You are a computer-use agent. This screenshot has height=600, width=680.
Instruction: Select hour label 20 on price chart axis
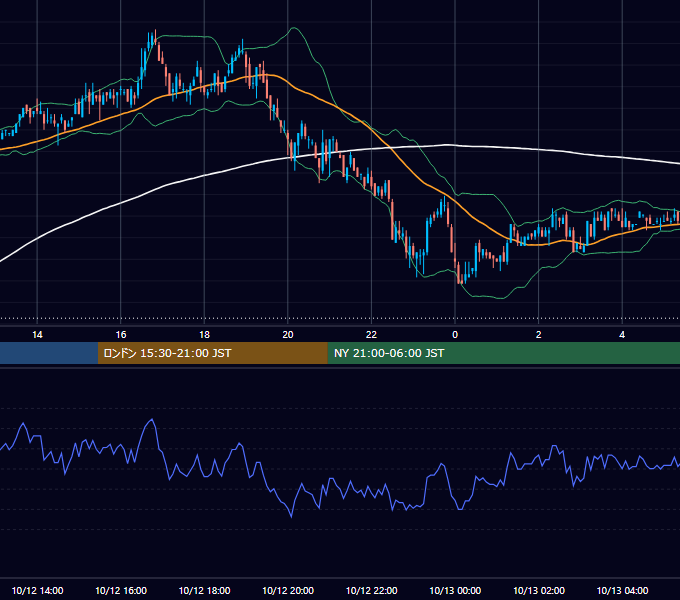click(288, 335)
